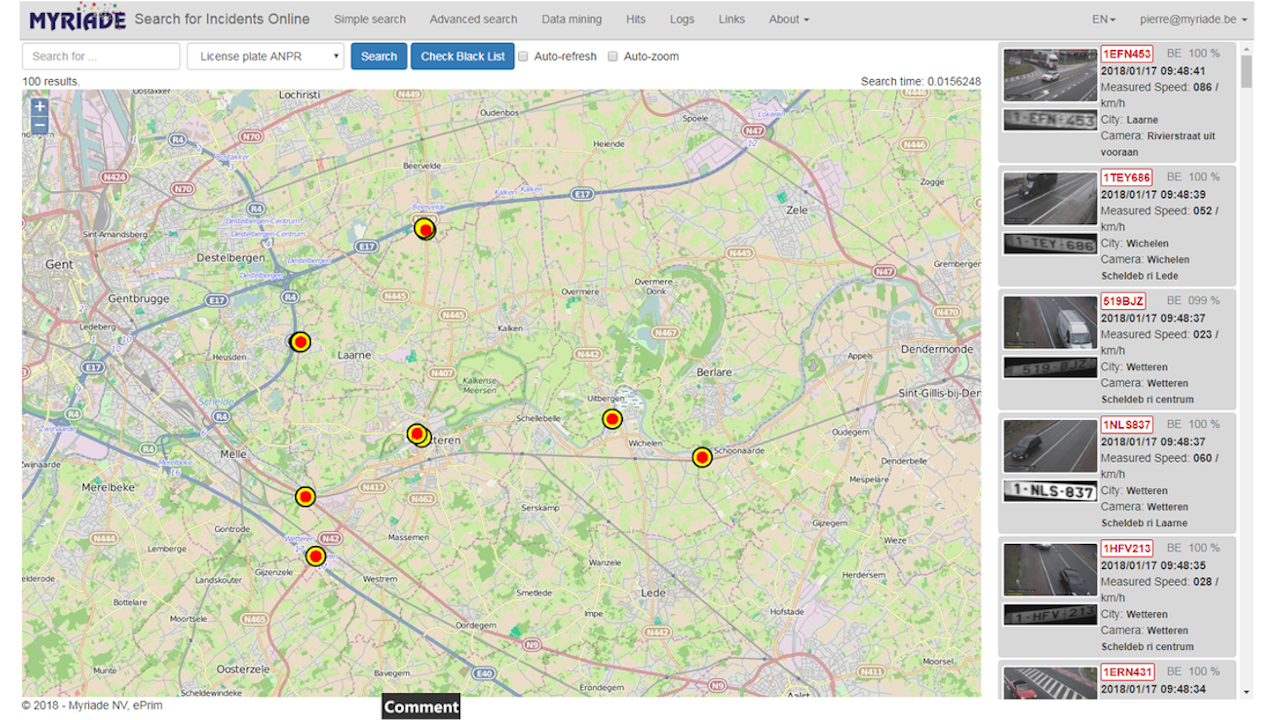1280x720 pixels.
Task: Open plate 1HFV213 link
Action: pyautogui.click(x=1127, y=548)
